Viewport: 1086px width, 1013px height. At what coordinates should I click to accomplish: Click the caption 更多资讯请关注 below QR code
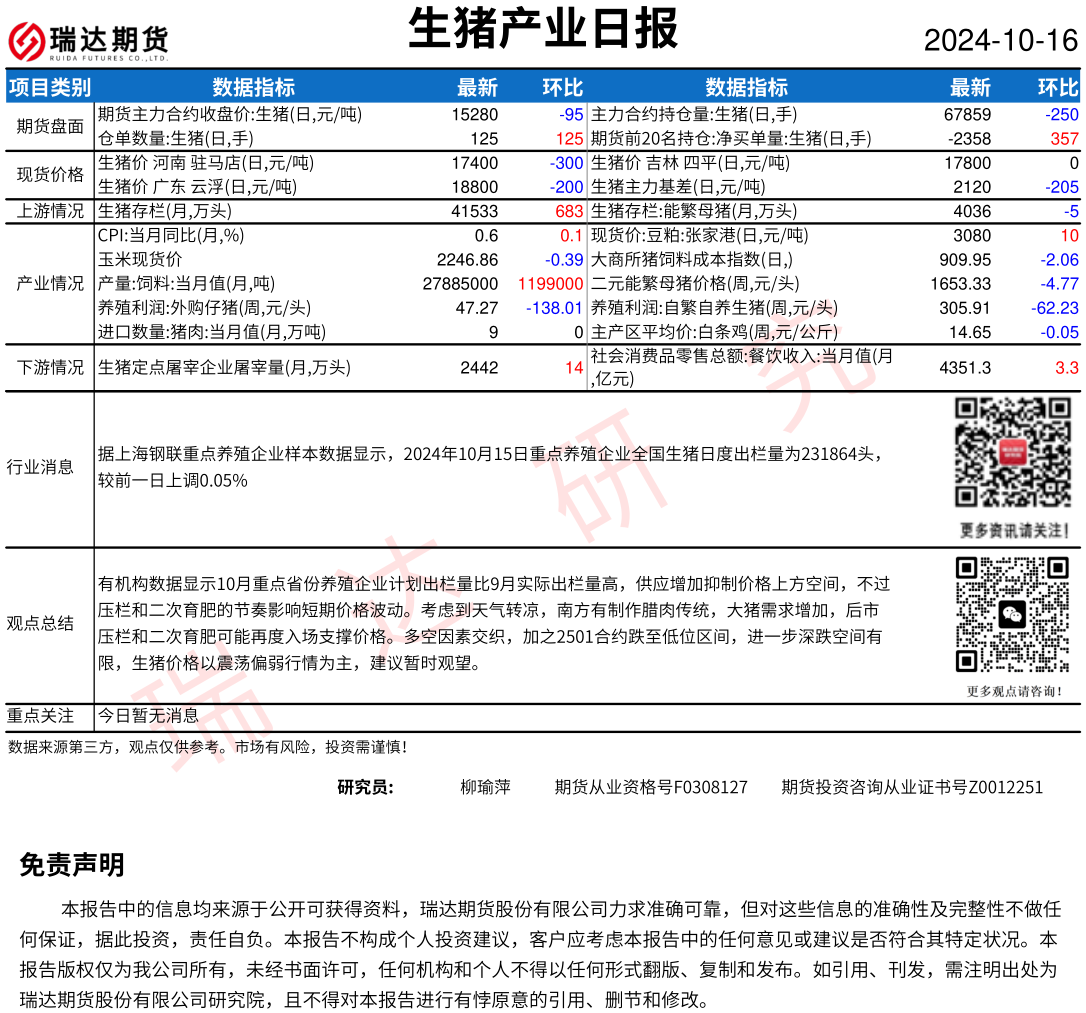[1013, 529]
